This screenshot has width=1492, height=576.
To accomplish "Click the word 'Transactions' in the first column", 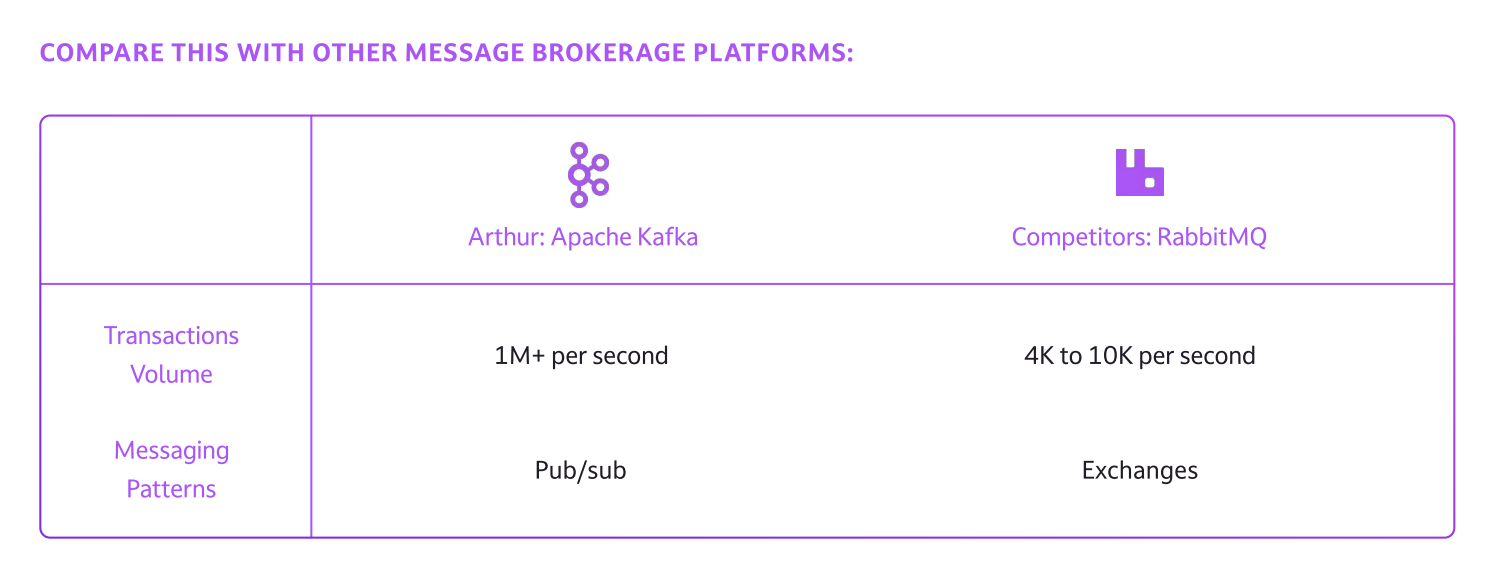I will tap(172, 336).
